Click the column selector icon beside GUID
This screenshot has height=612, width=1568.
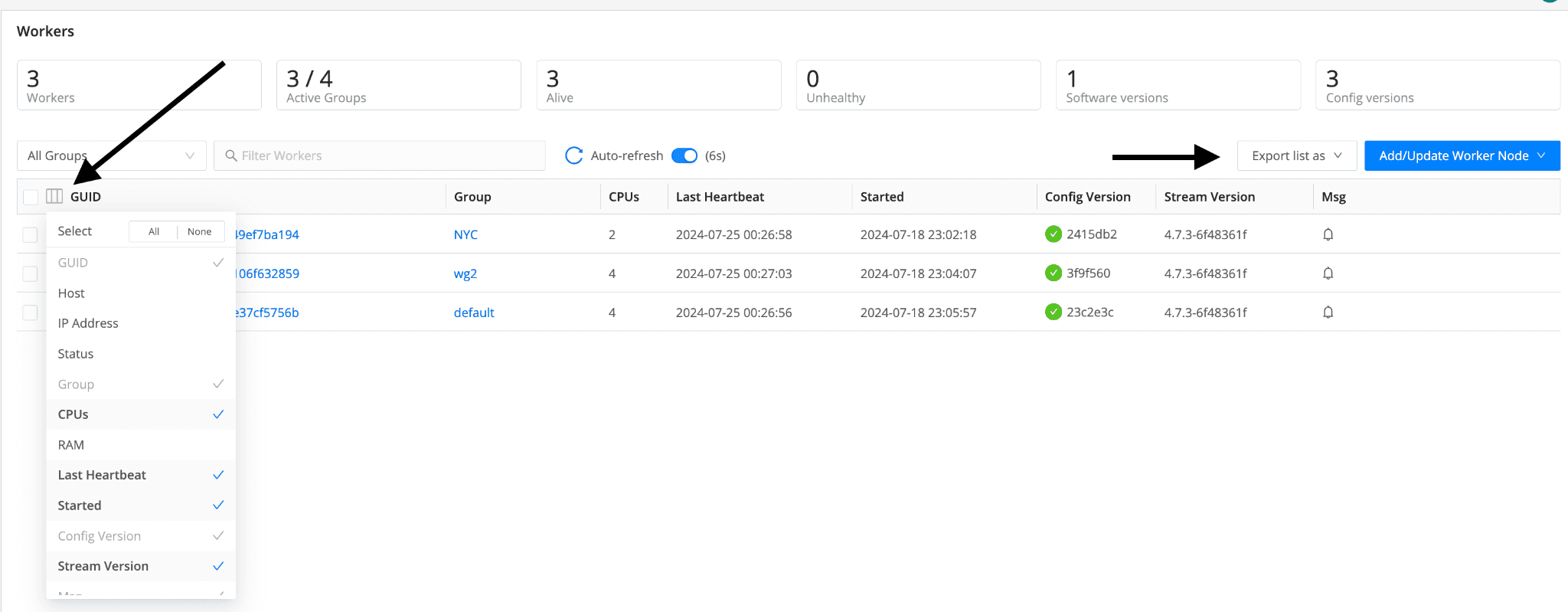pos(54,197)
